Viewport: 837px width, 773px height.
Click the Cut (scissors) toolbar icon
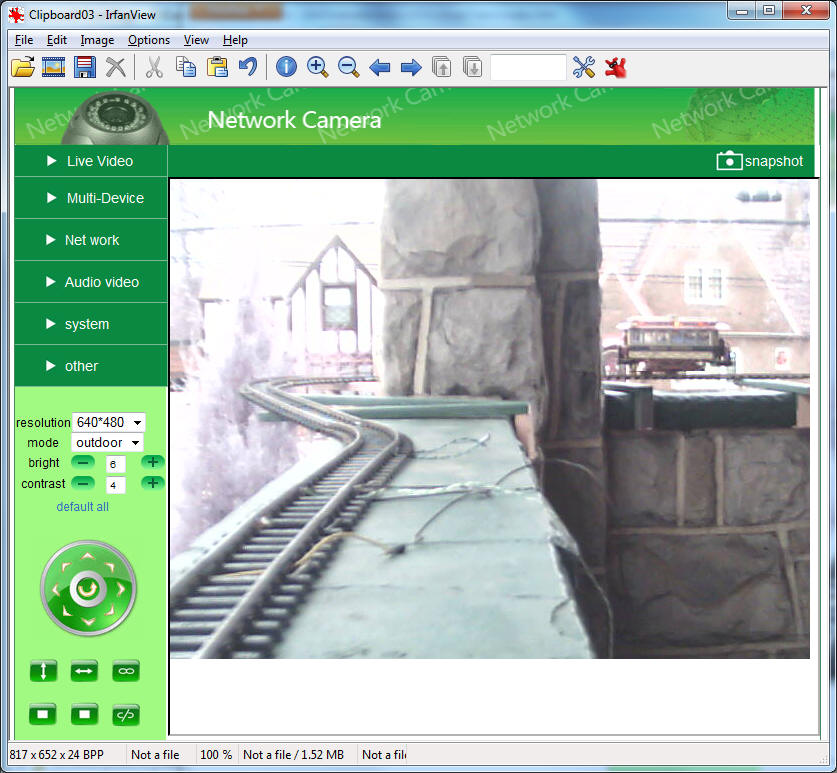[154, 67]
